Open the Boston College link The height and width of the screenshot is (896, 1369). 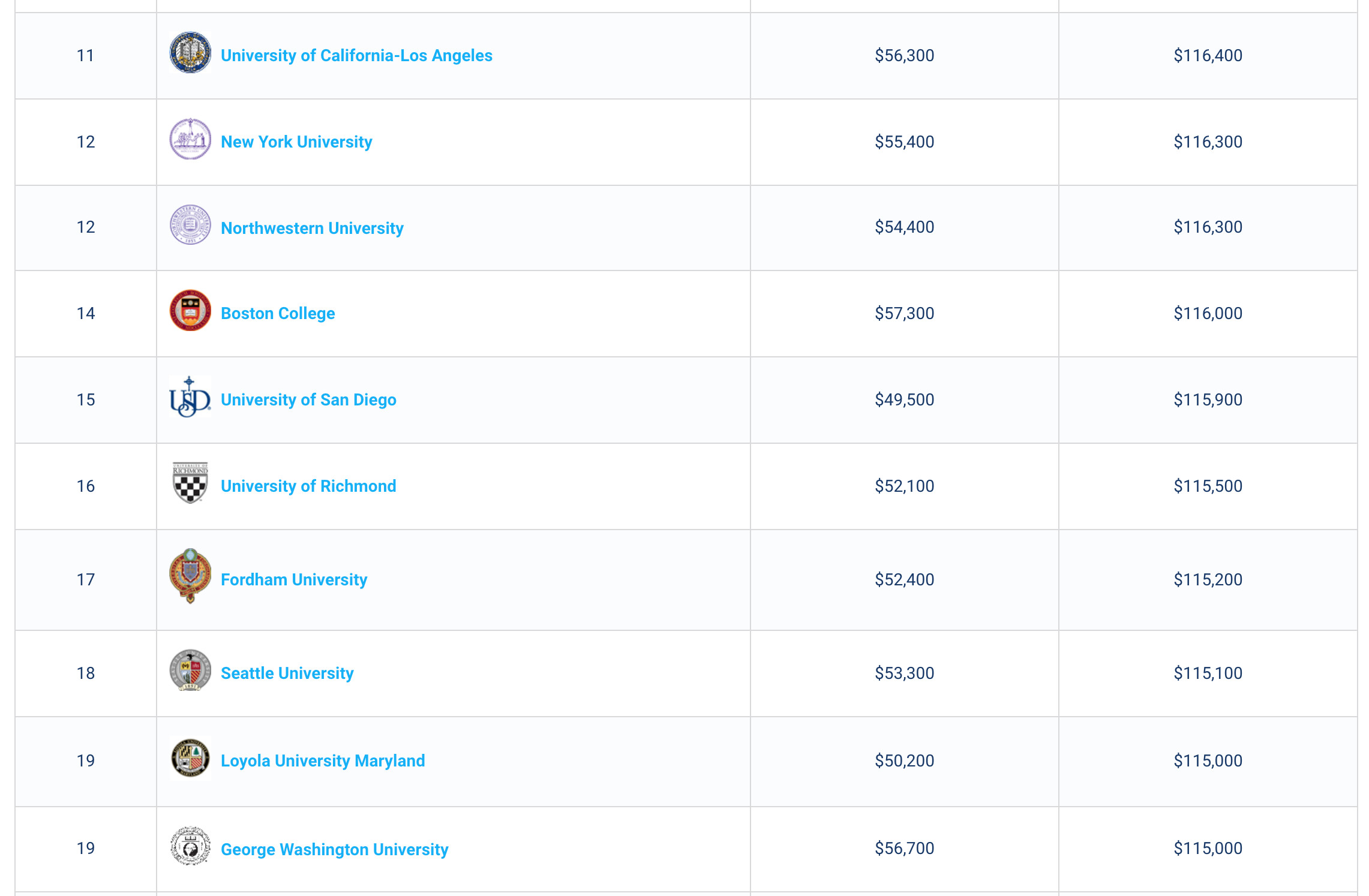278,313
